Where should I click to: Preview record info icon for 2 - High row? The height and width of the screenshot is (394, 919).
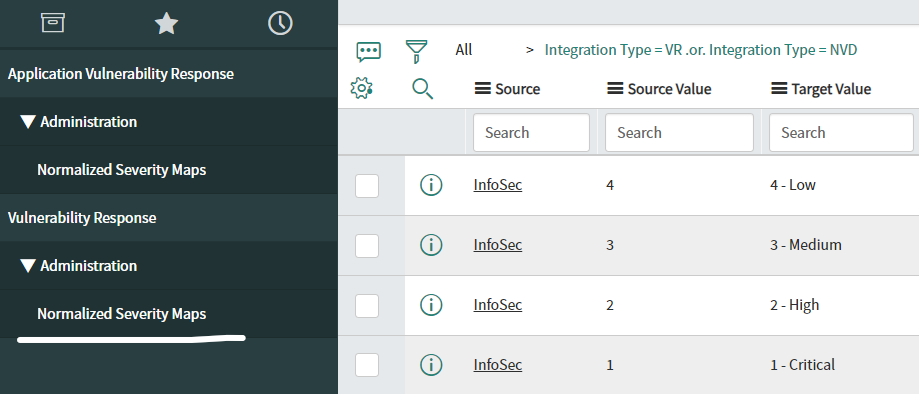431,305
